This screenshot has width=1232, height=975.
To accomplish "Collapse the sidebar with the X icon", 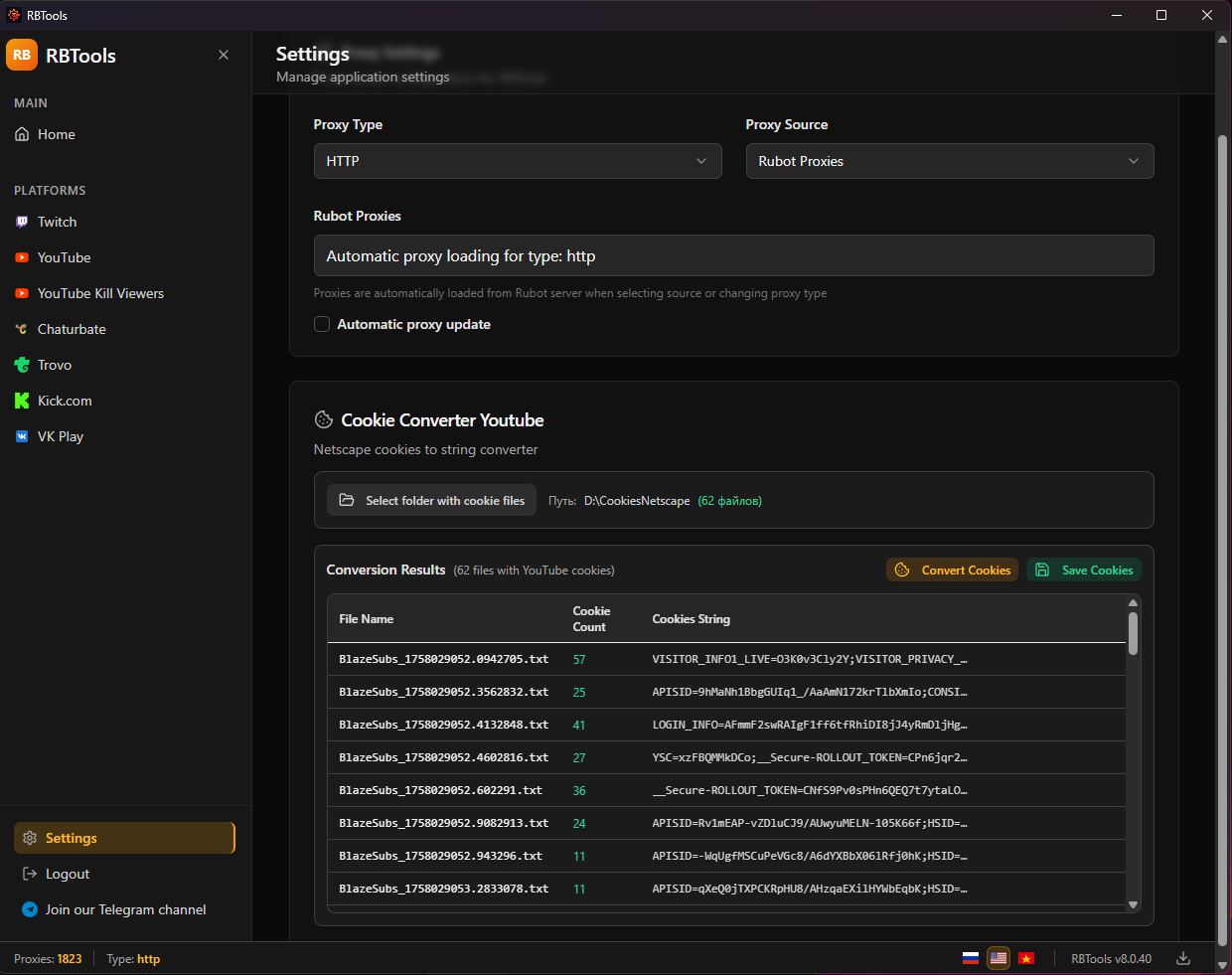I will [224, 55].
